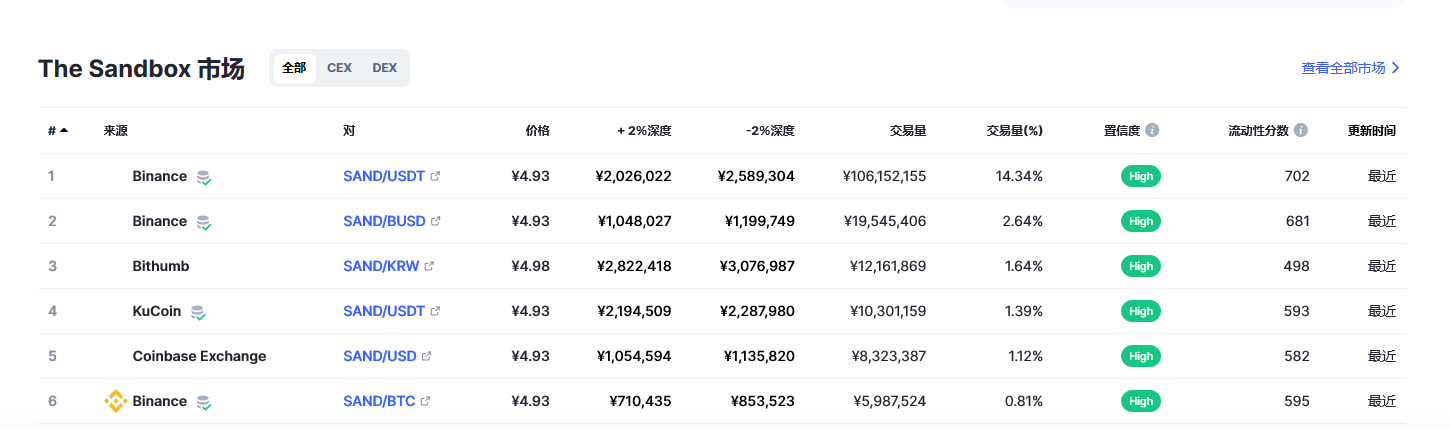Click High badge in Binance SAND/USDT row
This screenshot has width=1450, height=430.
pyautogui.click(x=1141, y=176)
